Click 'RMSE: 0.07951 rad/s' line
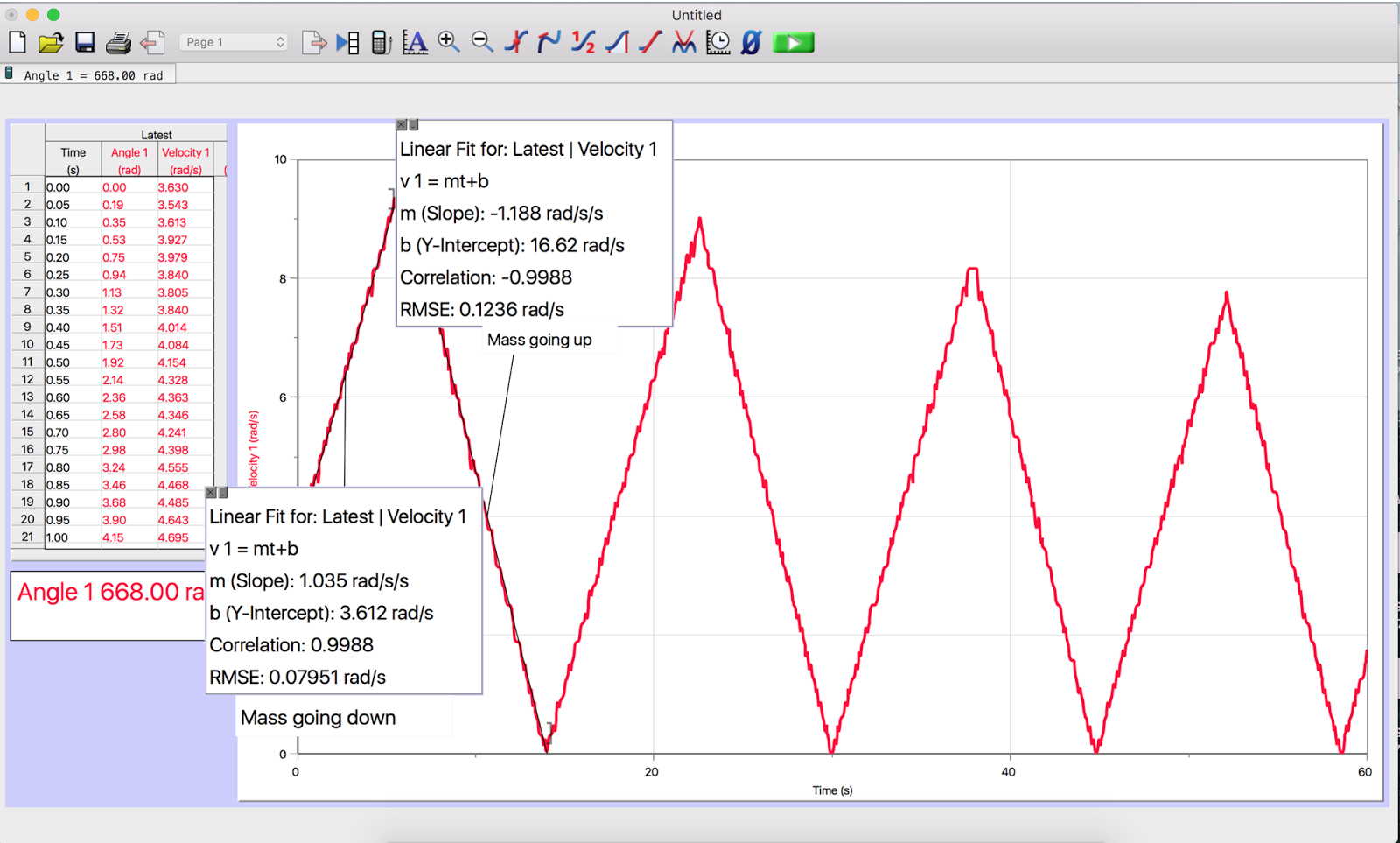1400x843 pixels. coord(297,678)
